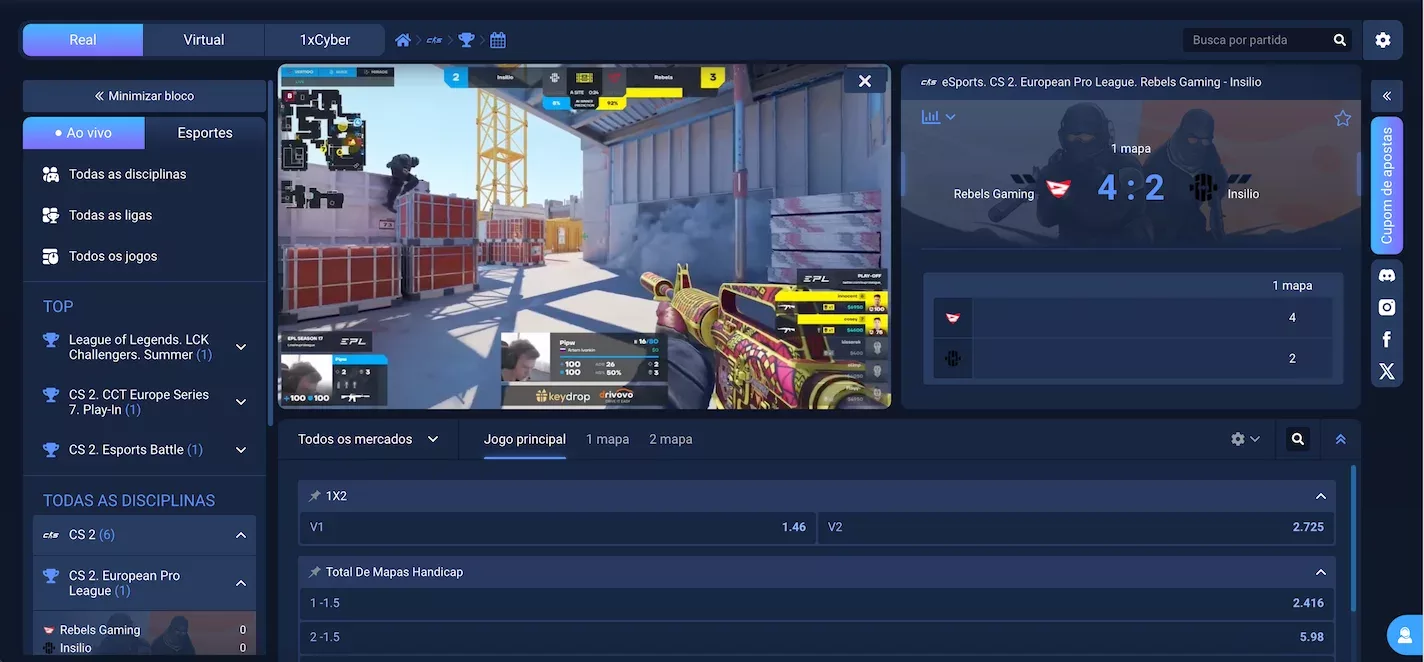
Task: Open the settings gear in the top bar
Action: pos(1383,39)
